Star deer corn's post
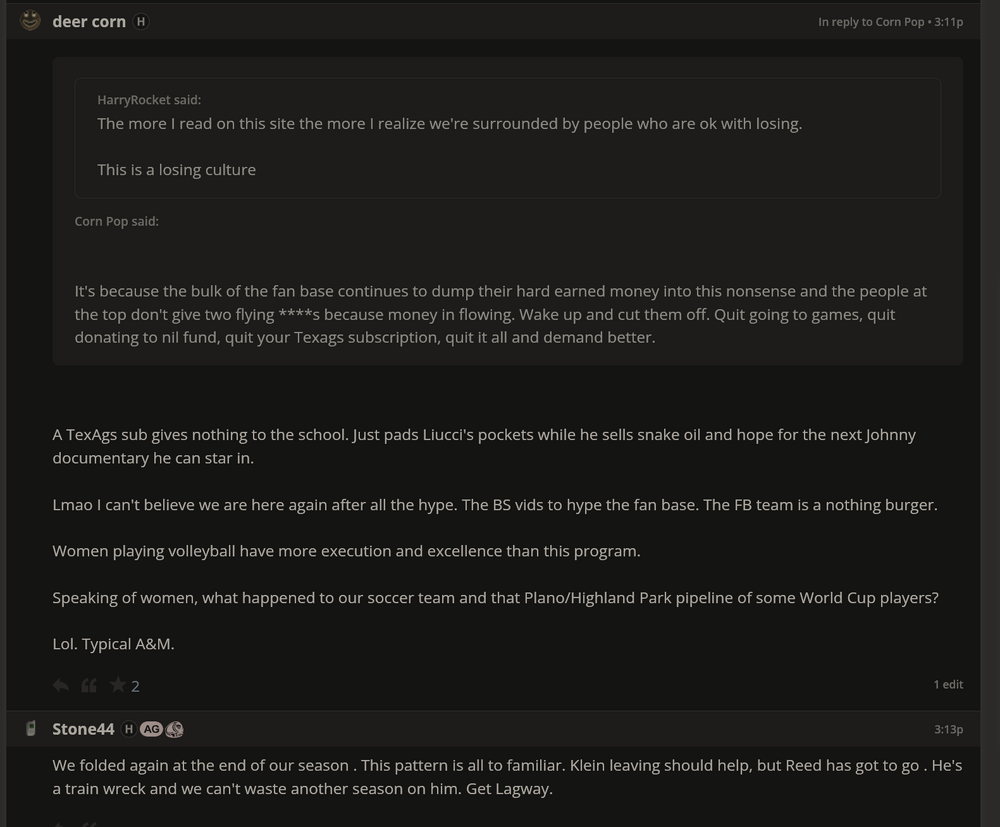The width and height of the screenshot is (1000, 827). click(118, 685)
